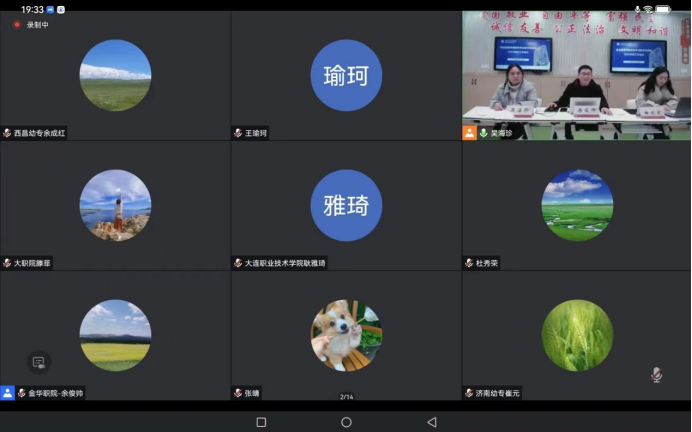The width and height of the screenshot is (692, 432).
Task: Tap the Android home circle button
Action: point(346,422)
